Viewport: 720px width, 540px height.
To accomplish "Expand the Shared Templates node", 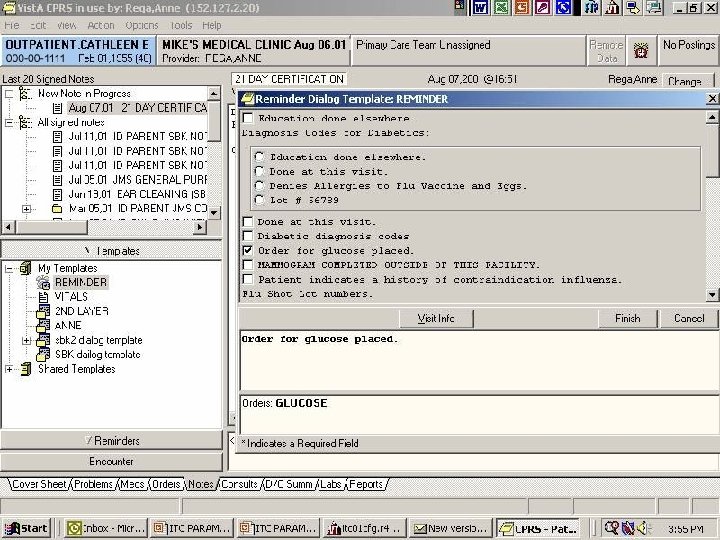I will click(9, 369).
